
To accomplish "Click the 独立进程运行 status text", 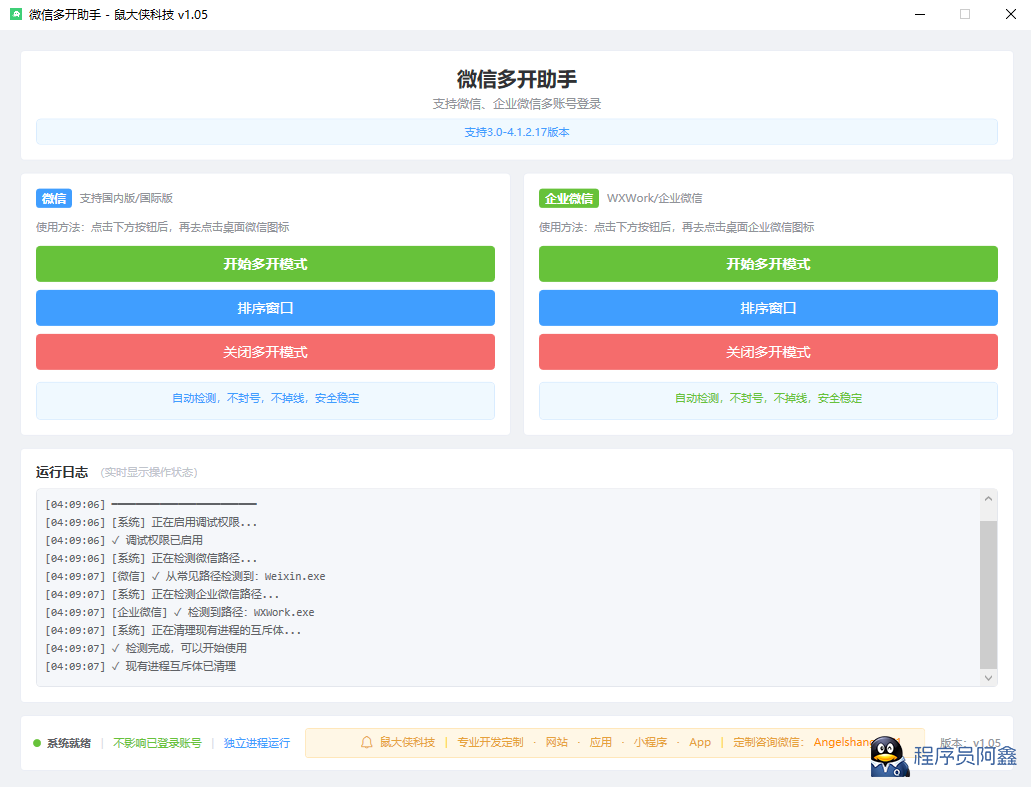I will pyautogui.click(x=257, y=743).
